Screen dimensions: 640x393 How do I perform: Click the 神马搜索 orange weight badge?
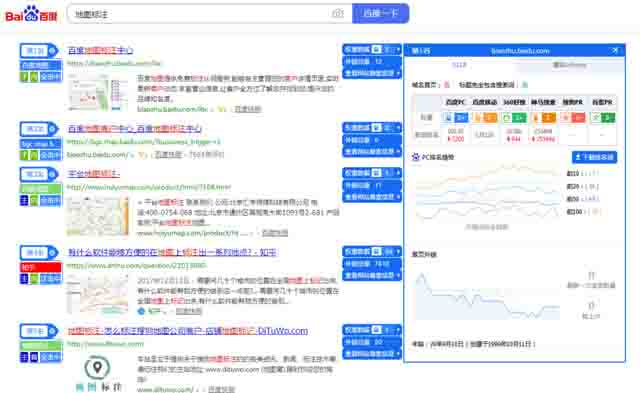[x=543, y=118]
